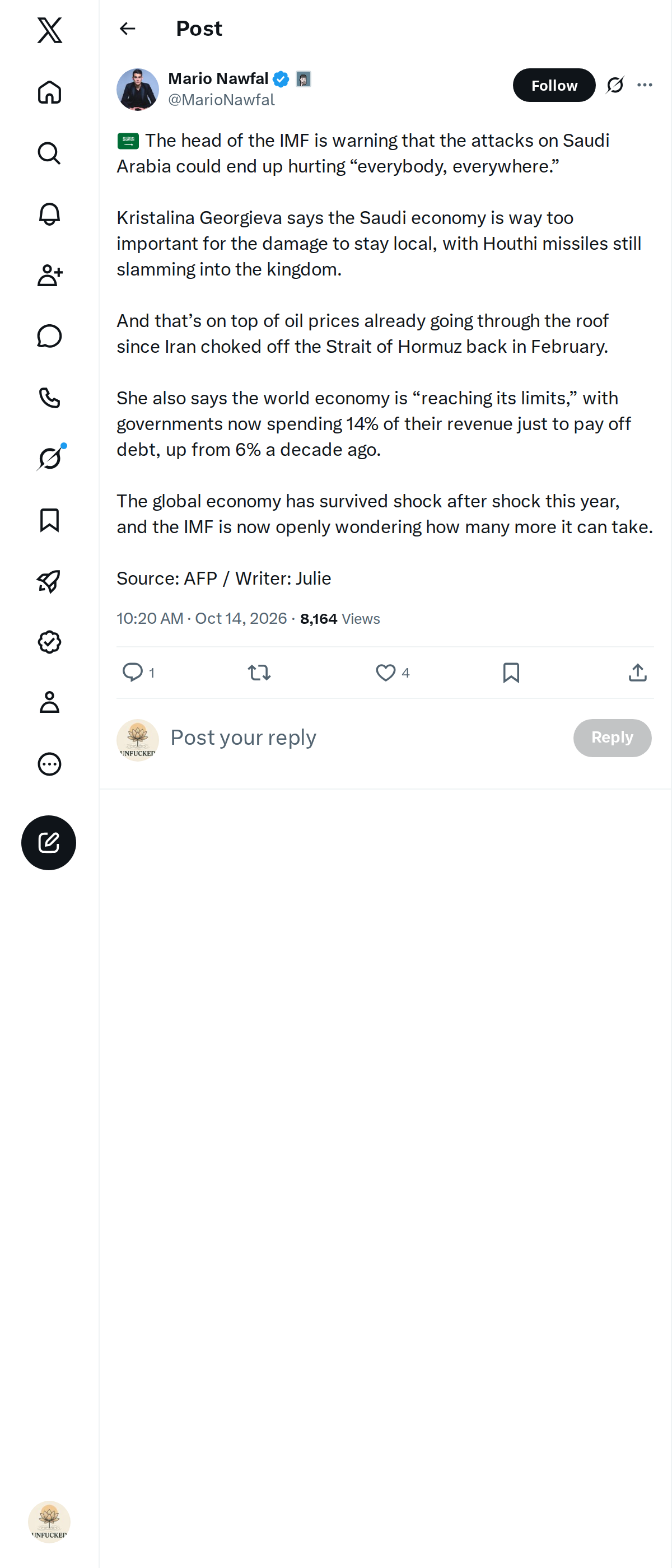This screenshot has height=1568, width=672.
Task: Like the Mario Nawfal post
Action: pos(385,673)
